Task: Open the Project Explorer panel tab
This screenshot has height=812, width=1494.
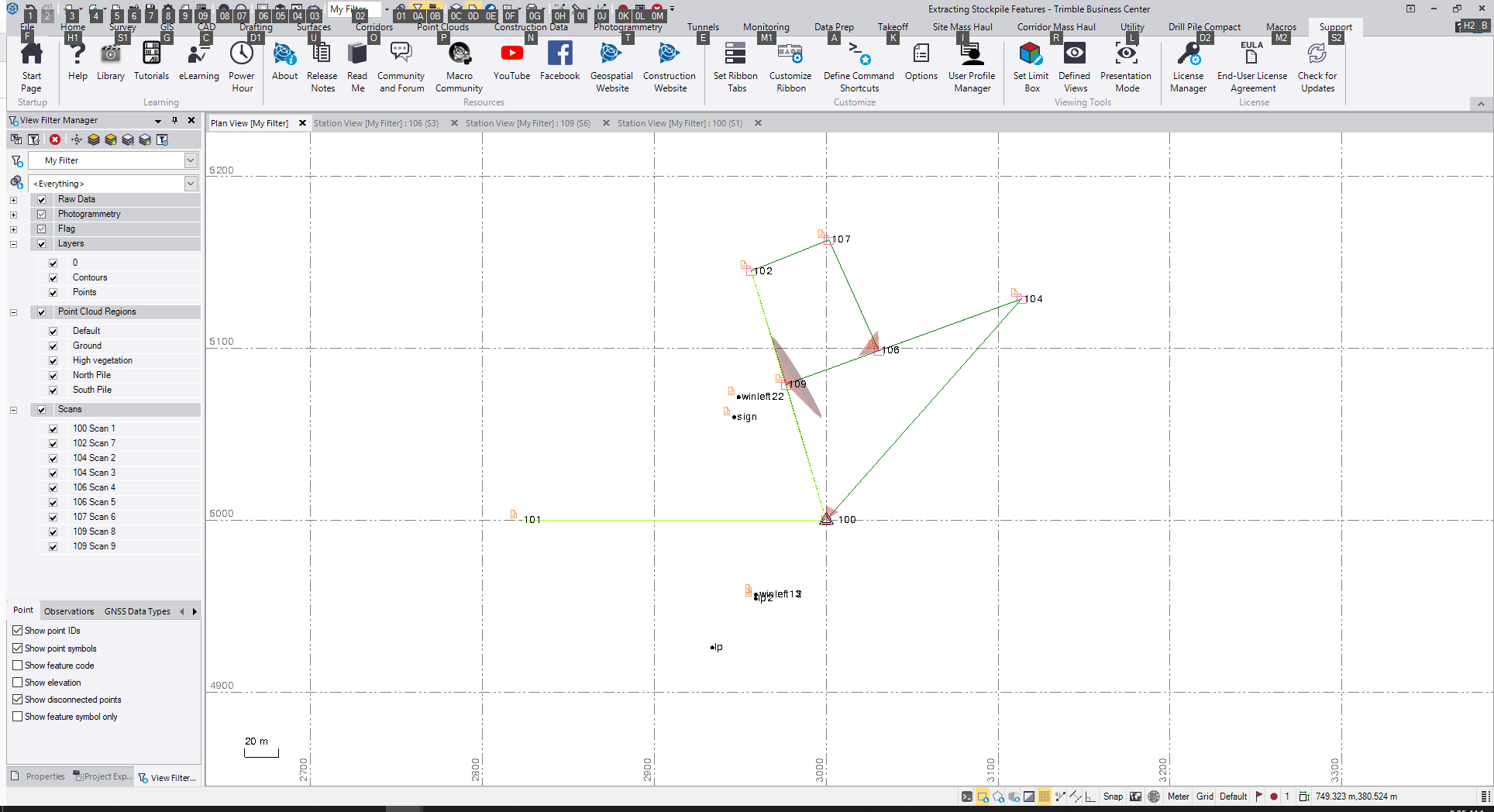Action: coord(102,776)
